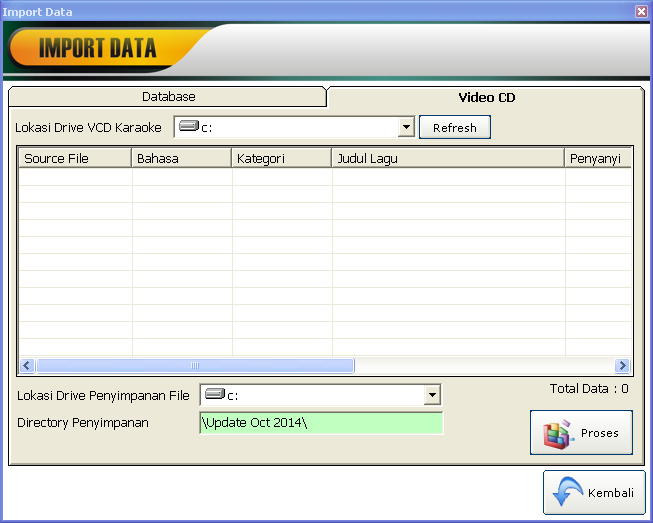Screen dimensions: 653x523
Task: Click the Bahasa column header
Action: [182, 158]
